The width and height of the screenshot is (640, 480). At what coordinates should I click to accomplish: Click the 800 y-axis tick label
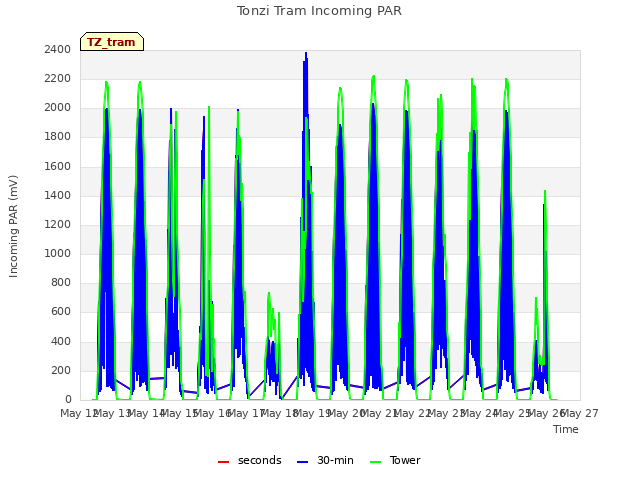[61, 282]
